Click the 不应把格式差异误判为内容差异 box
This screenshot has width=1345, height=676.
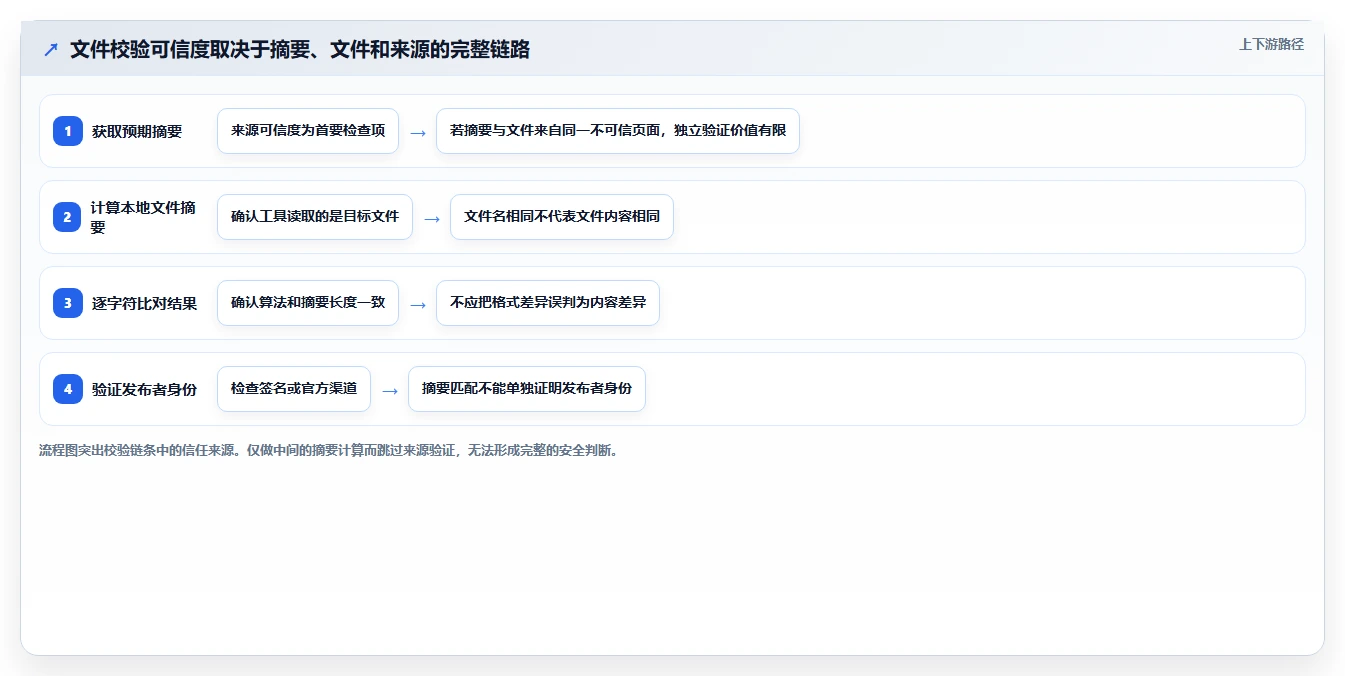click(548, 303)
